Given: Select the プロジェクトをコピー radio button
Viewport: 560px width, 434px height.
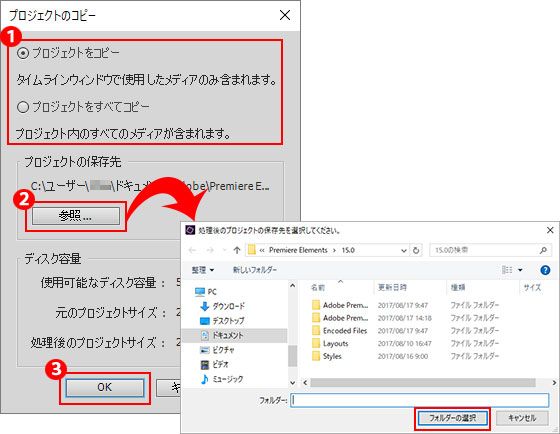Looking at the screenshot, I should pos(23,53).
